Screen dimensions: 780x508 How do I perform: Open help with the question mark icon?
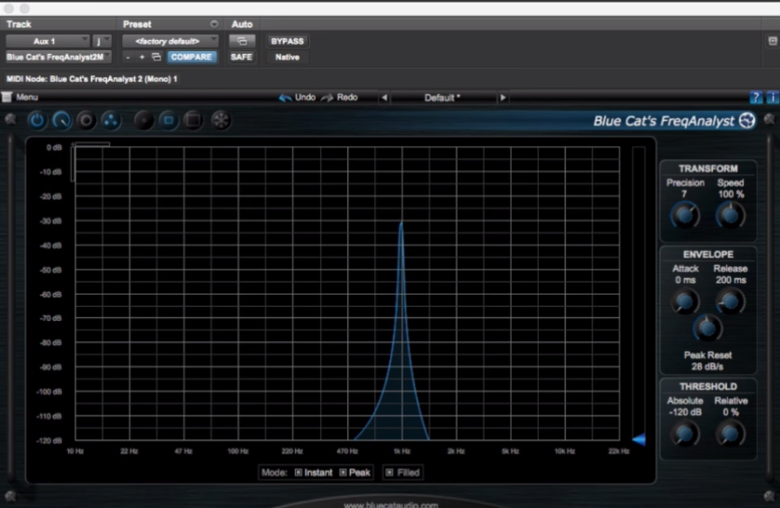tap(756, 98)
